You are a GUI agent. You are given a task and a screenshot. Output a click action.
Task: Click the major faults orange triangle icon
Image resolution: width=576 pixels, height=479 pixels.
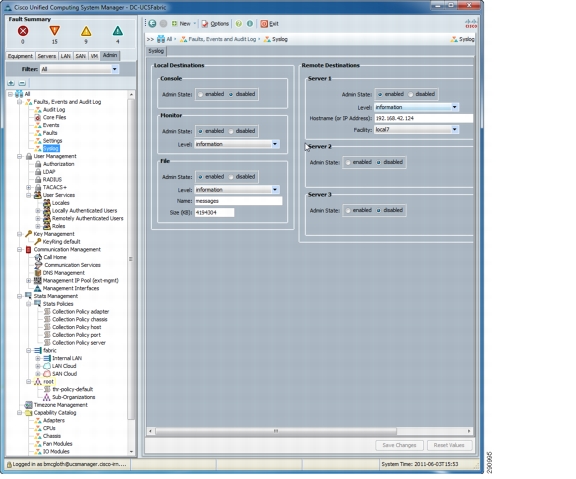54,31
